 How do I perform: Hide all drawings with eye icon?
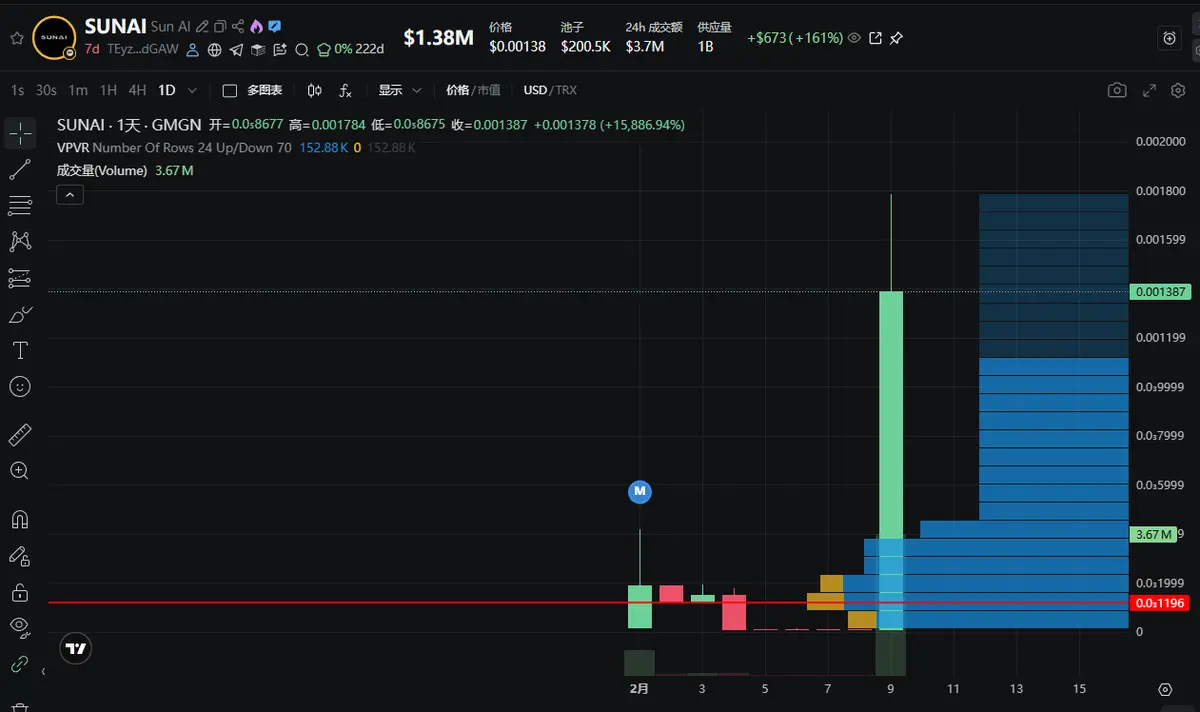[20, 627]
